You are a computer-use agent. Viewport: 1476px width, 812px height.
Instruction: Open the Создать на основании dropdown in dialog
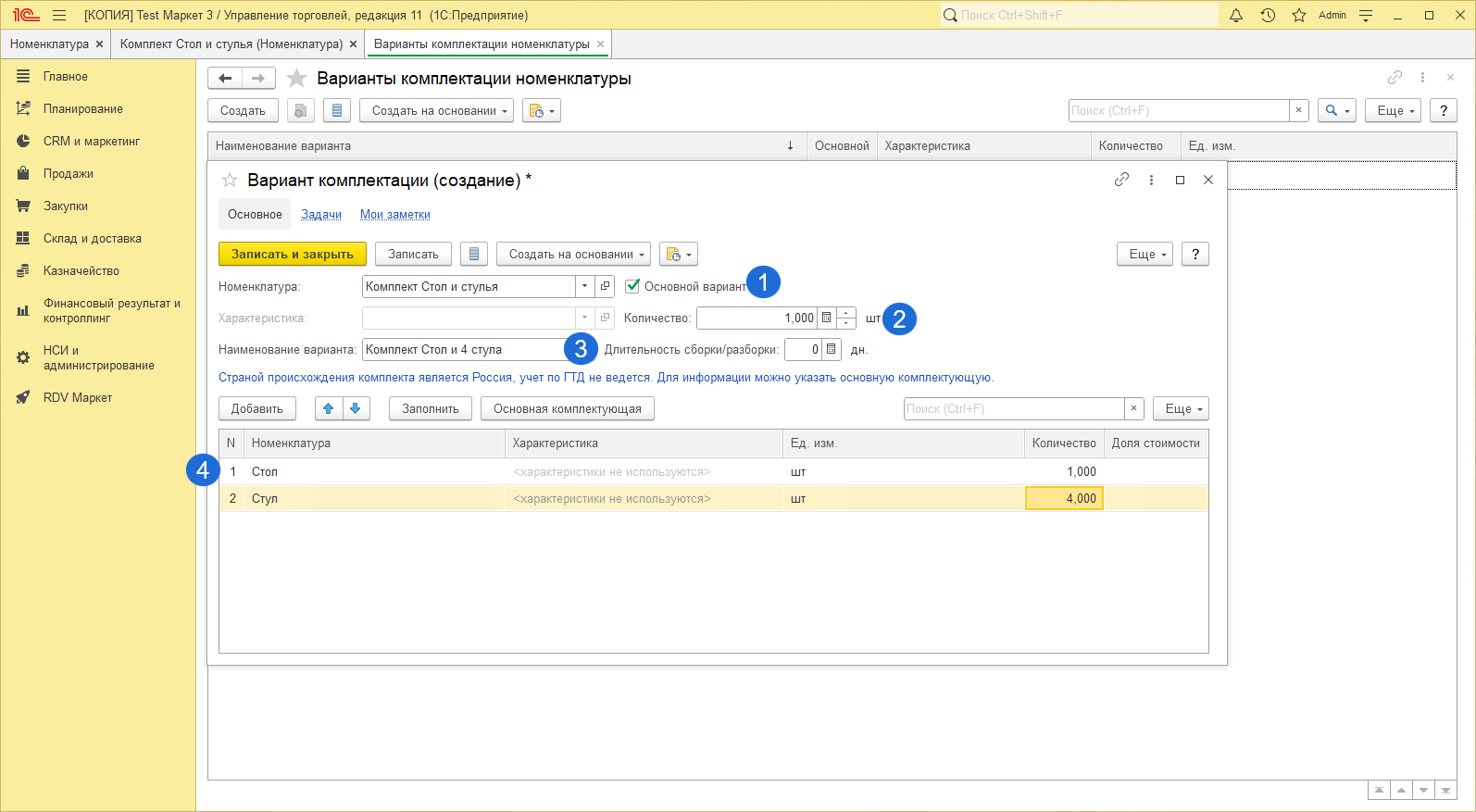pos(574,254)
